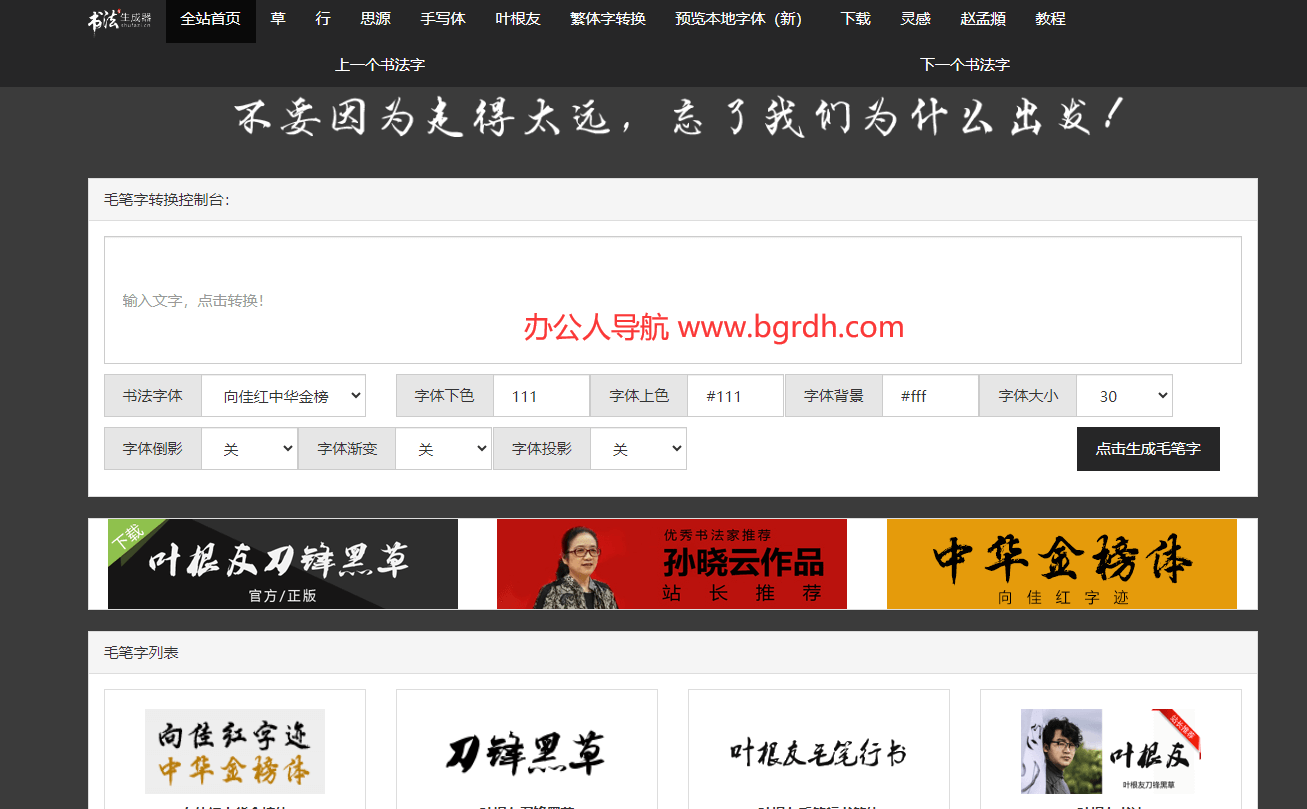Select the 刀锋黑草 font preview
Image resolution: width=1307 pixels, height=809 pixels.
pyautogui.click(x=526, y=751)
